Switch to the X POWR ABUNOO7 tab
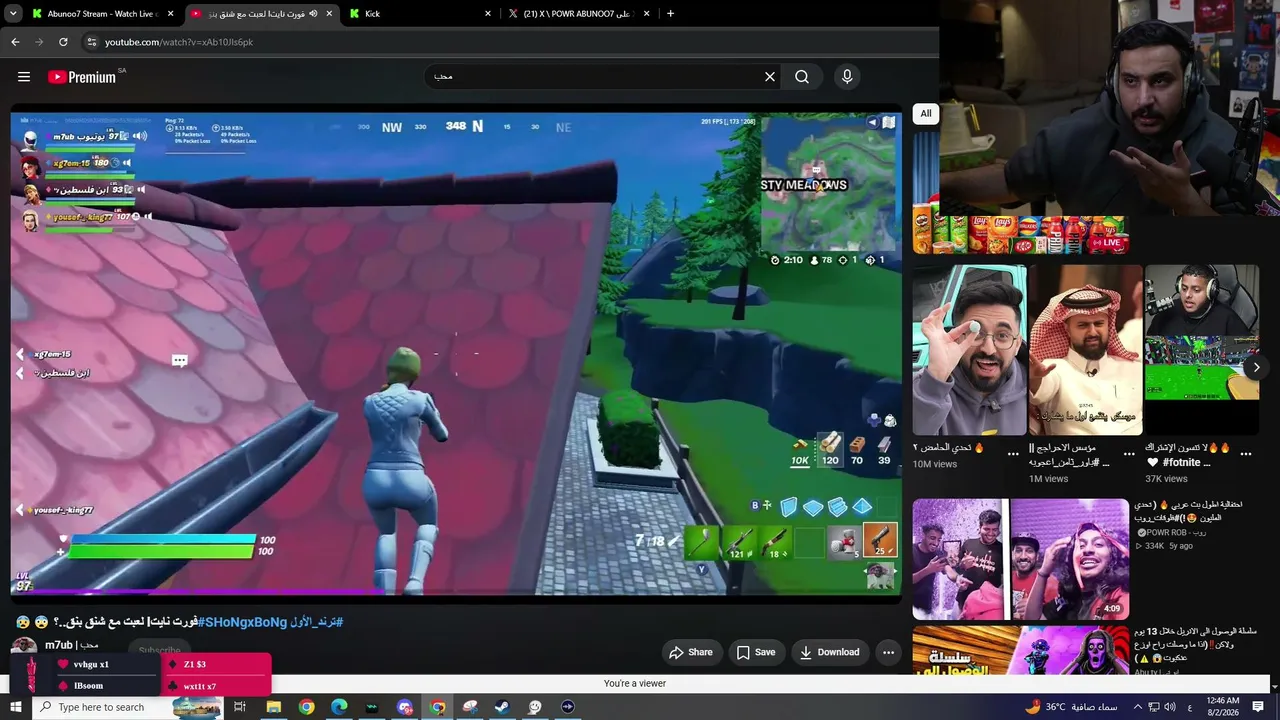The height and width of the screenshot is (720, 1280). (578, 14)
